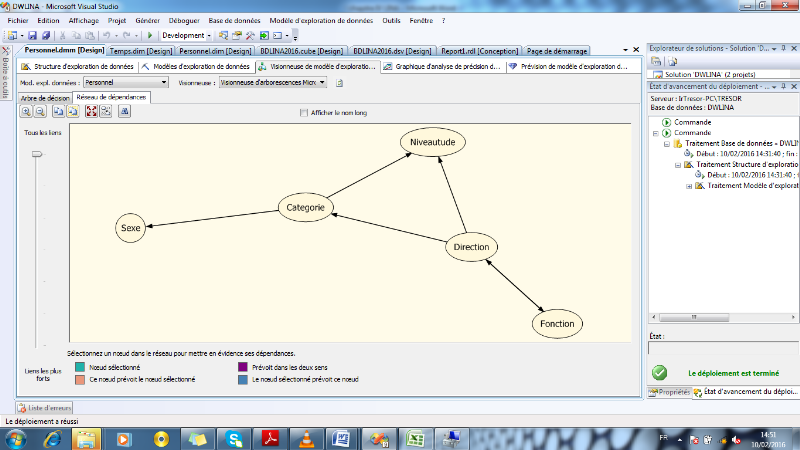Click the improve layout icon
This screenshot has height=450, width=800.
pos(106,111)
